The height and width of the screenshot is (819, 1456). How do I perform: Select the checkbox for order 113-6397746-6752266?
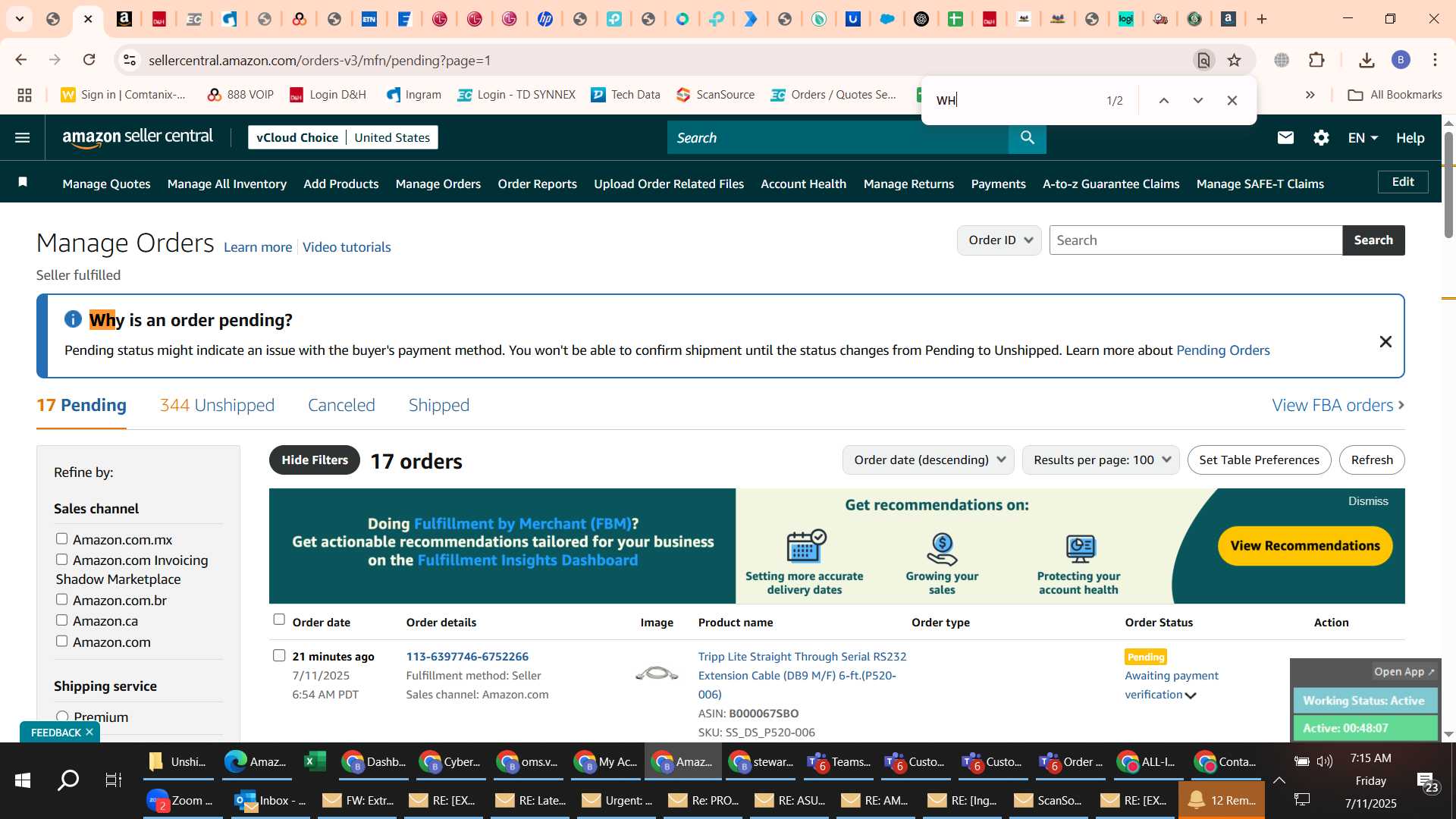[x=279, y=655]
